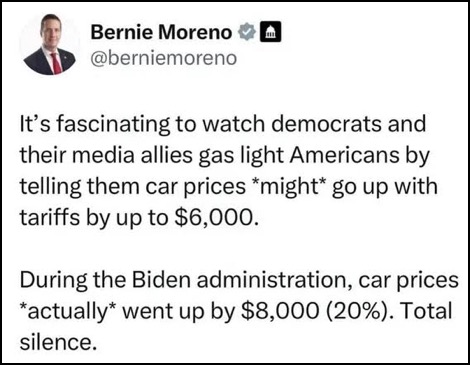The width and height of the screenshot is (470, 365).
Task: Select the word democrats
Action: [326, 124]
